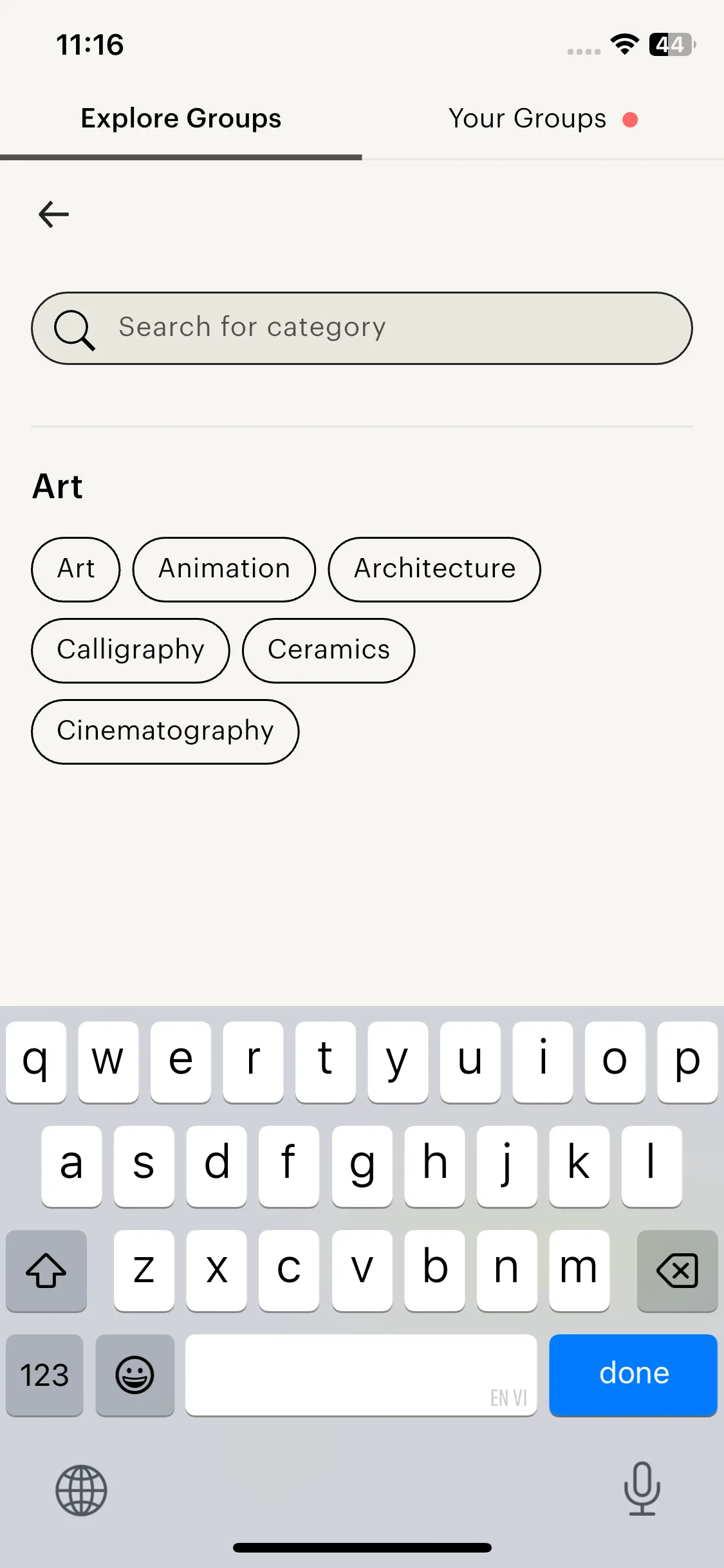Select the Calligraphy category chip
Screen dimensions: 724x1568
click(131, 650)
